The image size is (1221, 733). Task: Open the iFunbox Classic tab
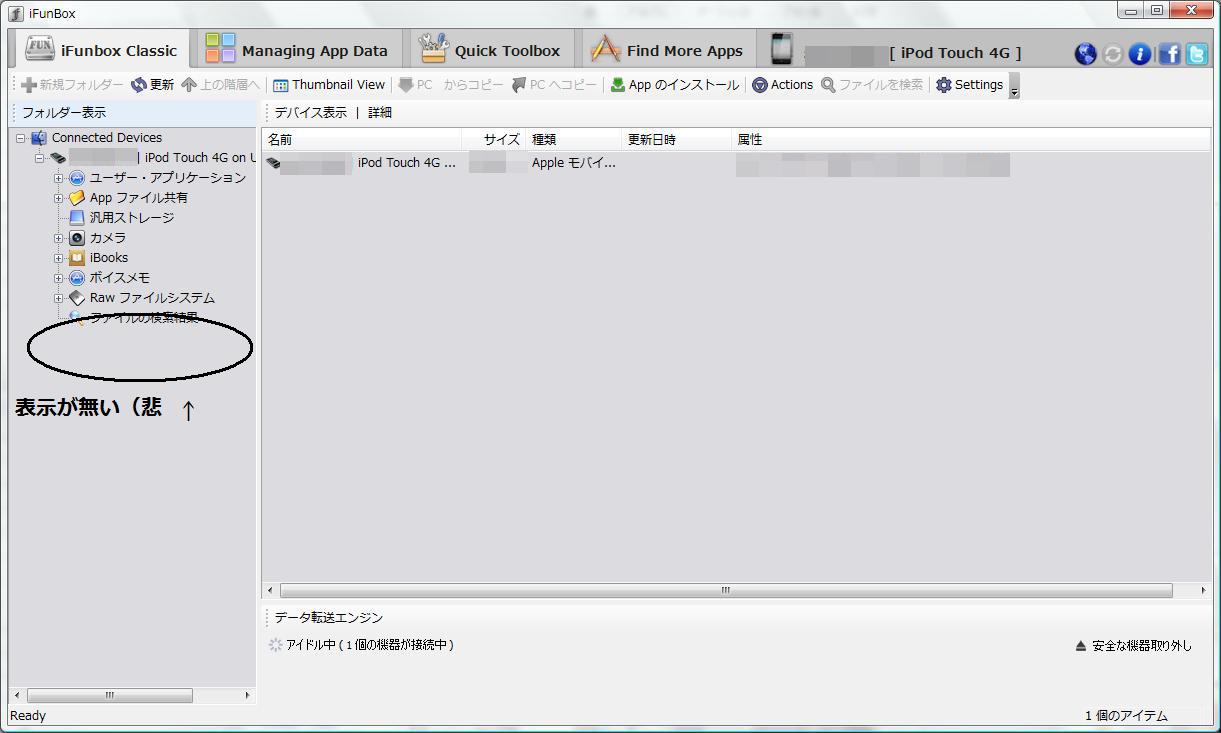click(x=101, y=50)
